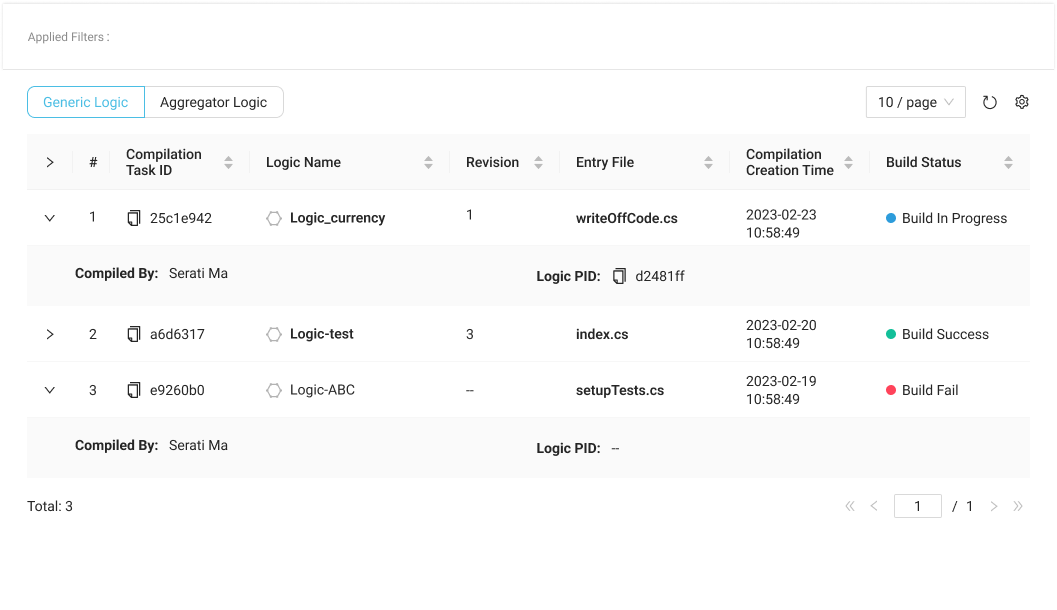Copy compilation task ID 25c1e942
The image size is (1057, 610).
[134, 218]
